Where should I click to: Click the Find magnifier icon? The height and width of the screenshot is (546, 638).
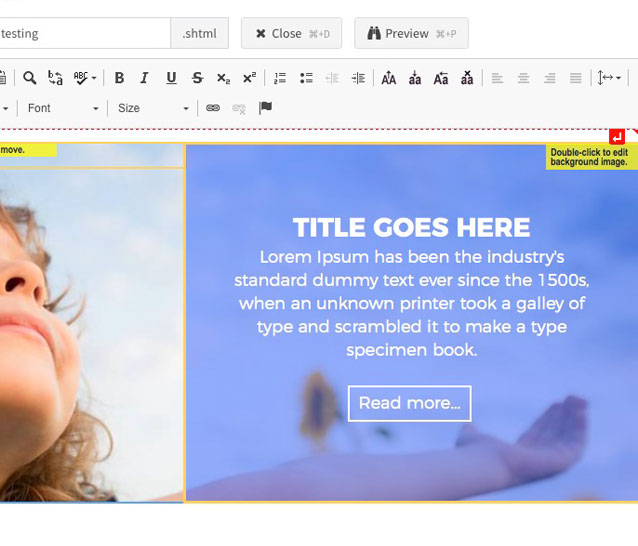pyautogui.click(x=30, y=78)
